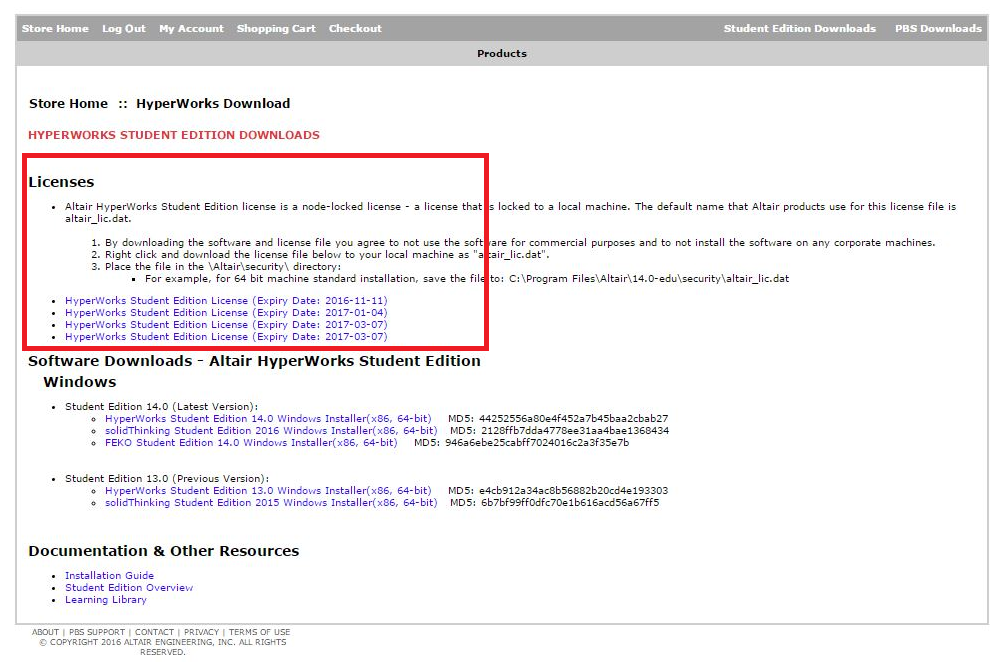Image resolution: width=997 pixels, height=662 pixels.
Task: Download HyperWorks Student Edition 13.0 Windows Installer
Action: coord(268,490)
